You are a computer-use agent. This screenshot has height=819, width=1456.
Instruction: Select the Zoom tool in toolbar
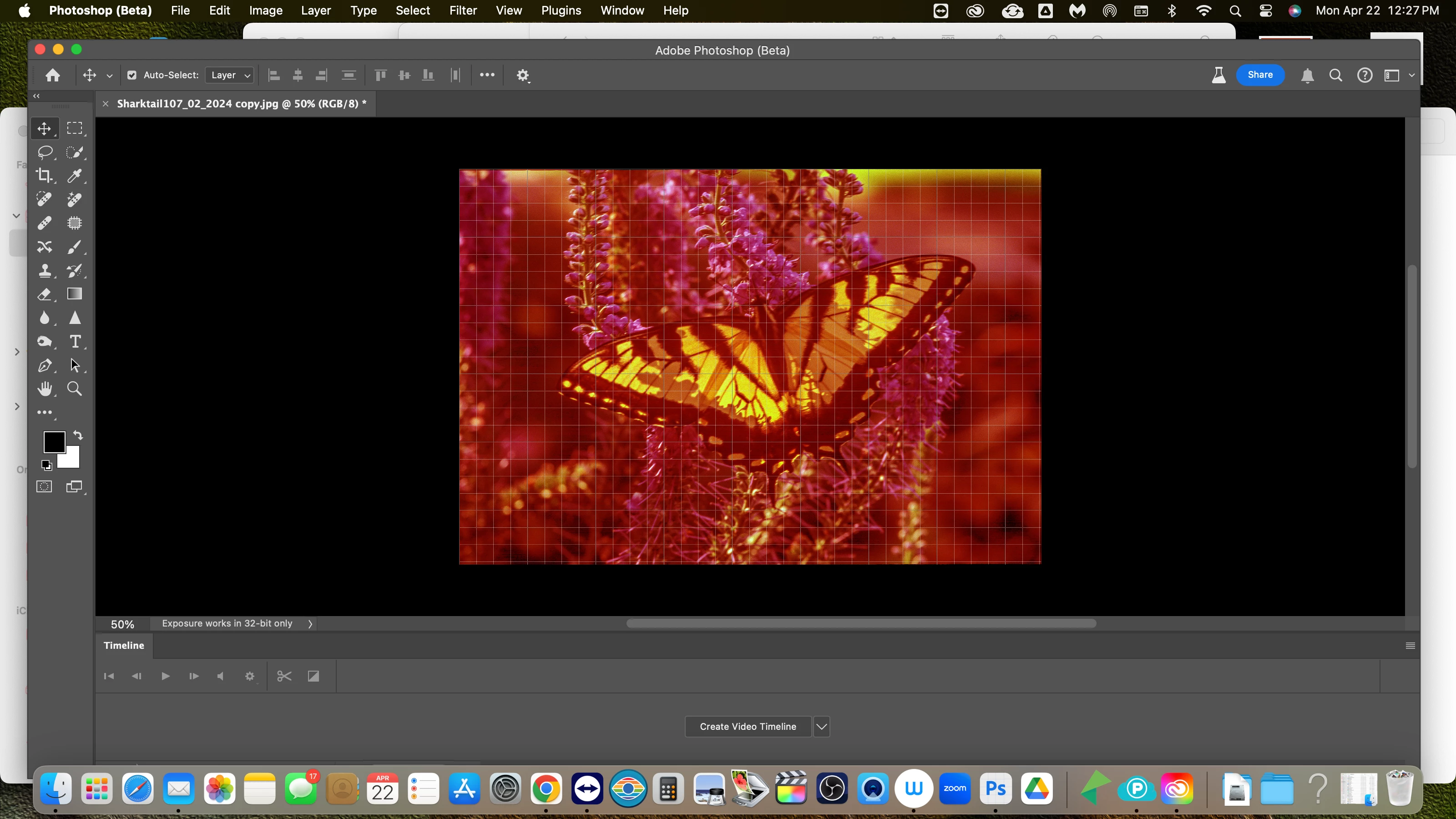(75, 389)
